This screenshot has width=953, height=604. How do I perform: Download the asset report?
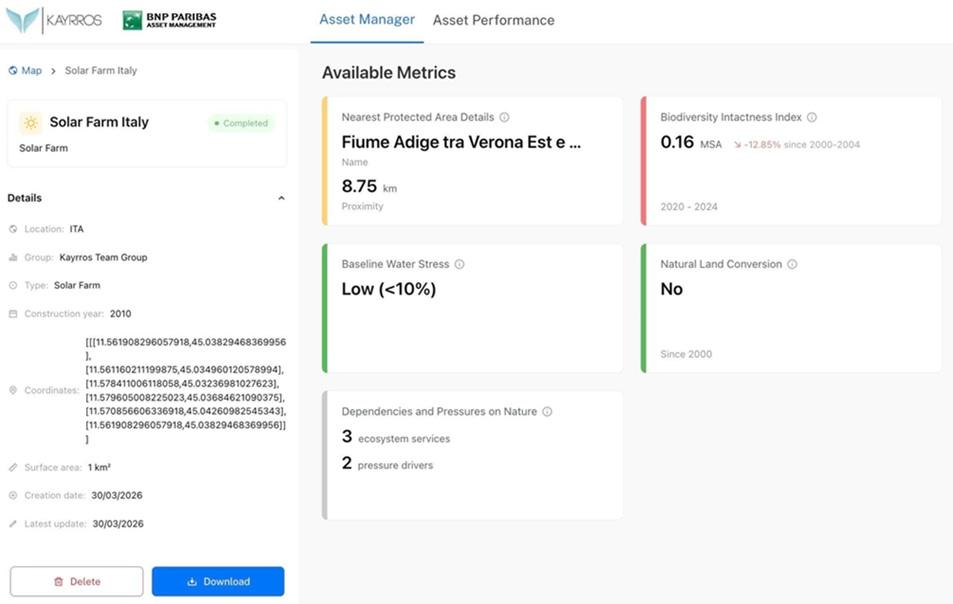pos(218,581)
